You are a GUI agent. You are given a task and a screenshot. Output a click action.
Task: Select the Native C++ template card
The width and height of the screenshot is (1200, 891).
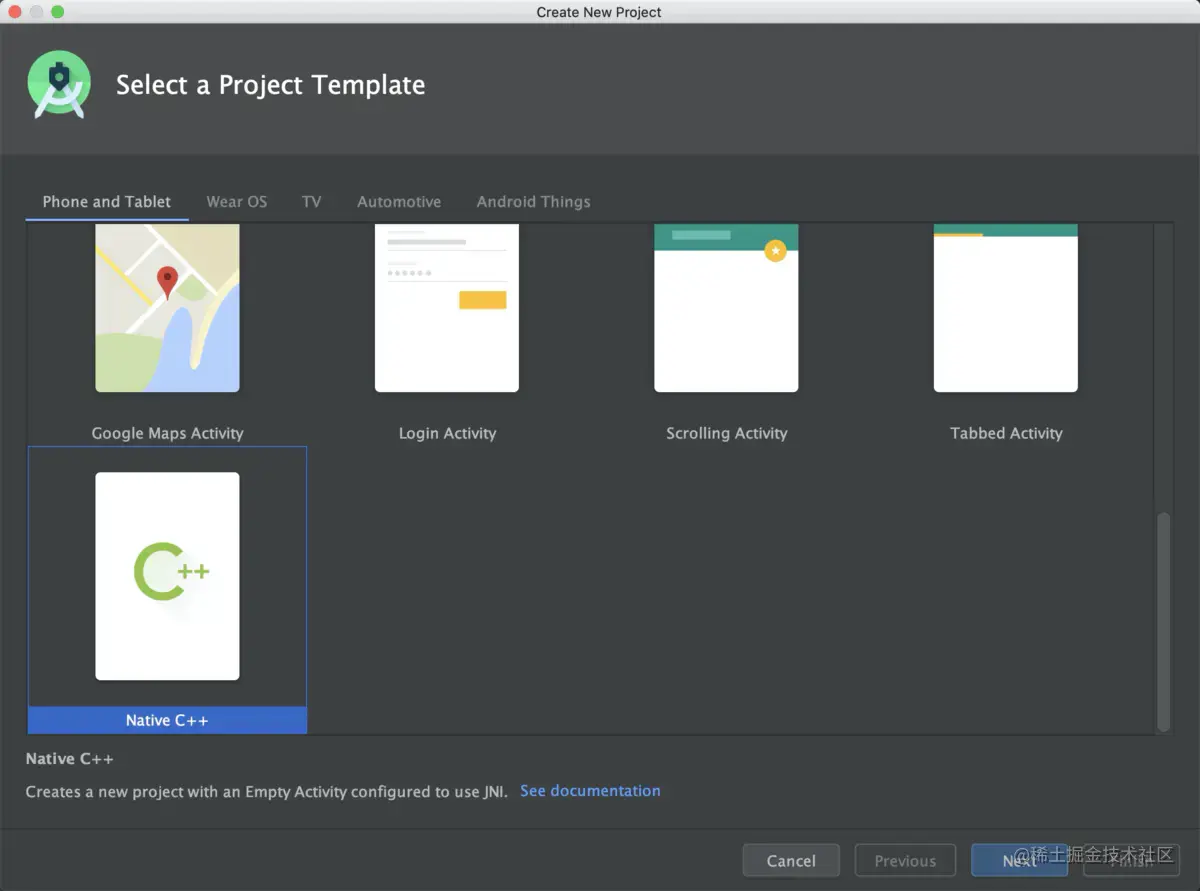pyautogui.click(x=167, y=590)
